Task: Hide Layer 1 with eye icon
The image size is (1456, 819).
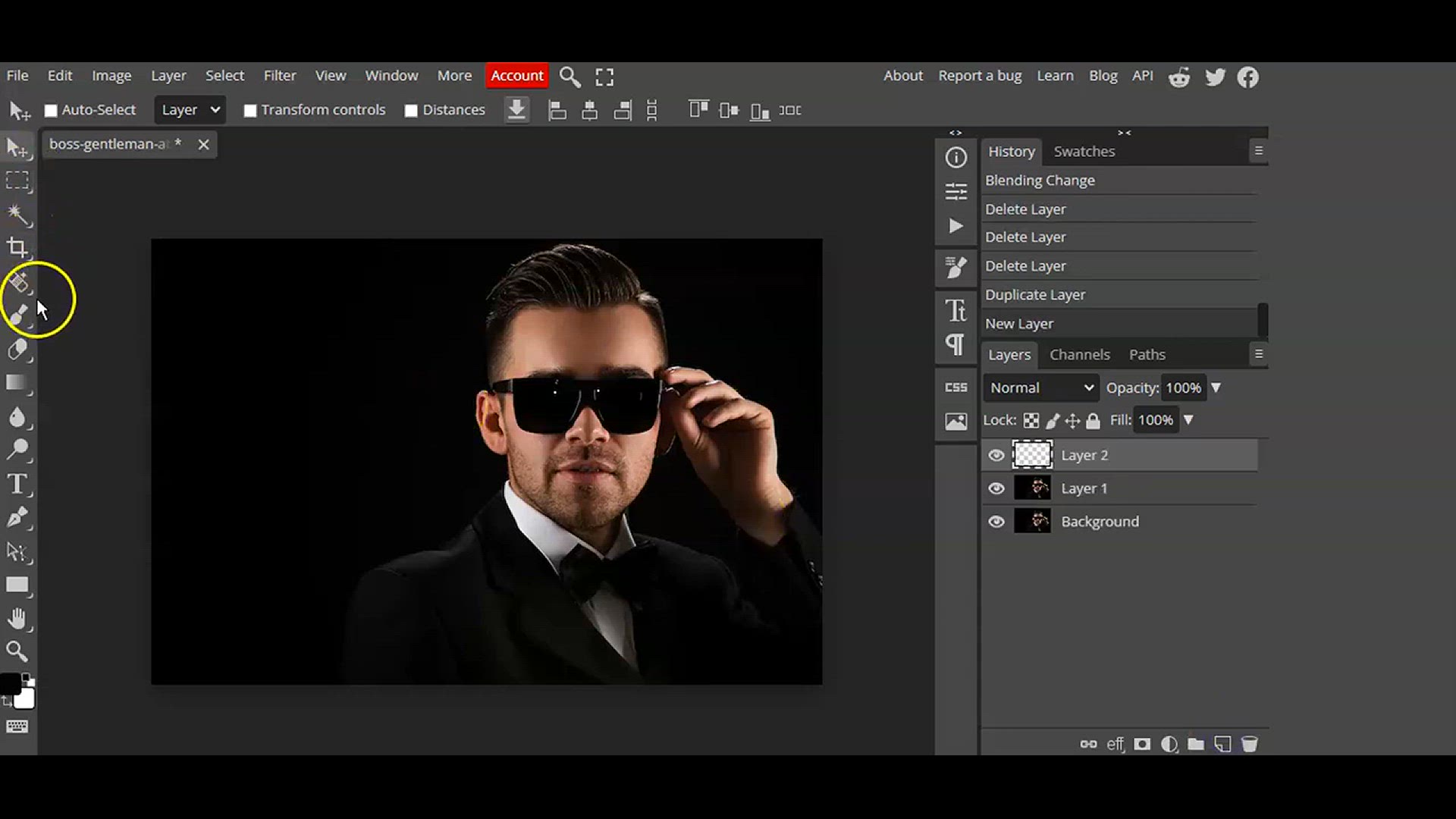Action: pyautogui.click(x=996, y=488)
